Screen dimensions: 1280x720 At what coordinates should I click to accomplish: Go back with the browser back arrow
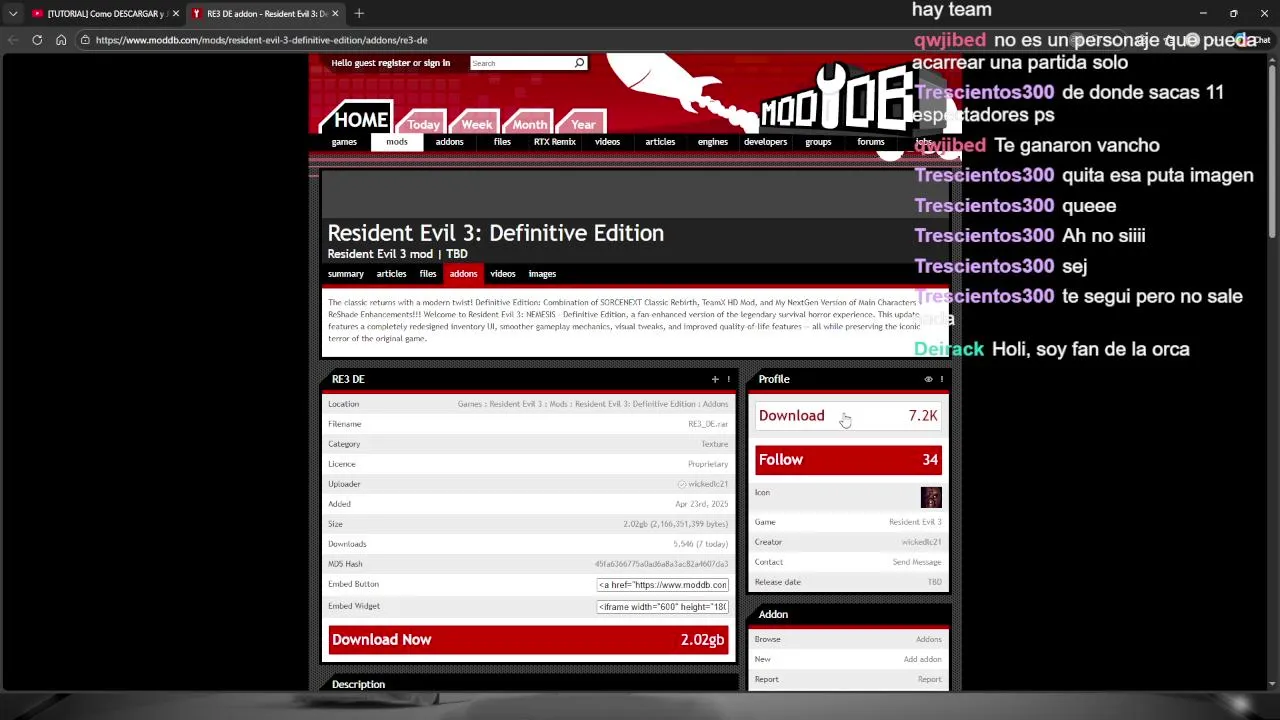pyautogui.click(x=13, y=40)
